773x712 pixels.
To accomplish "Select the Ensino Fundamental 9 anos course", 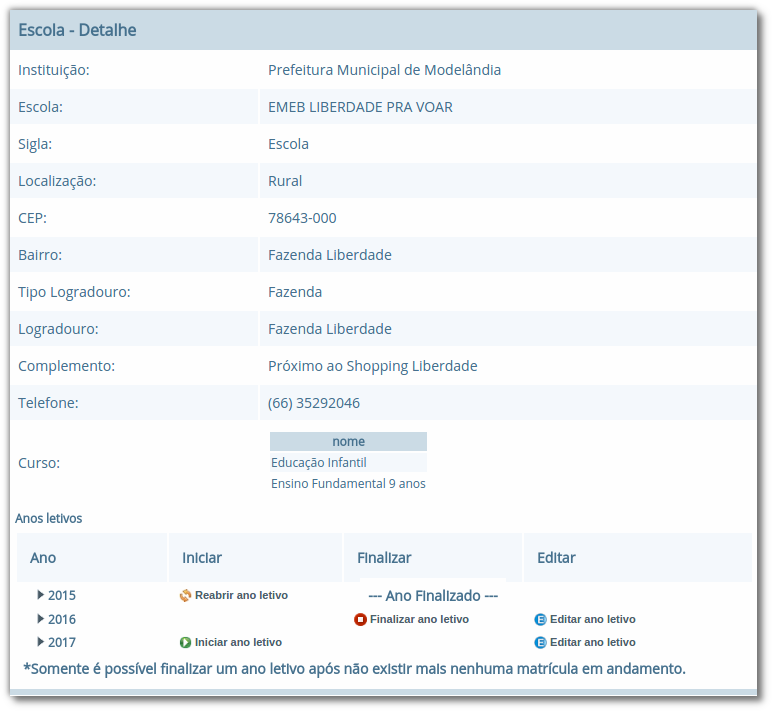I will 348,484.
